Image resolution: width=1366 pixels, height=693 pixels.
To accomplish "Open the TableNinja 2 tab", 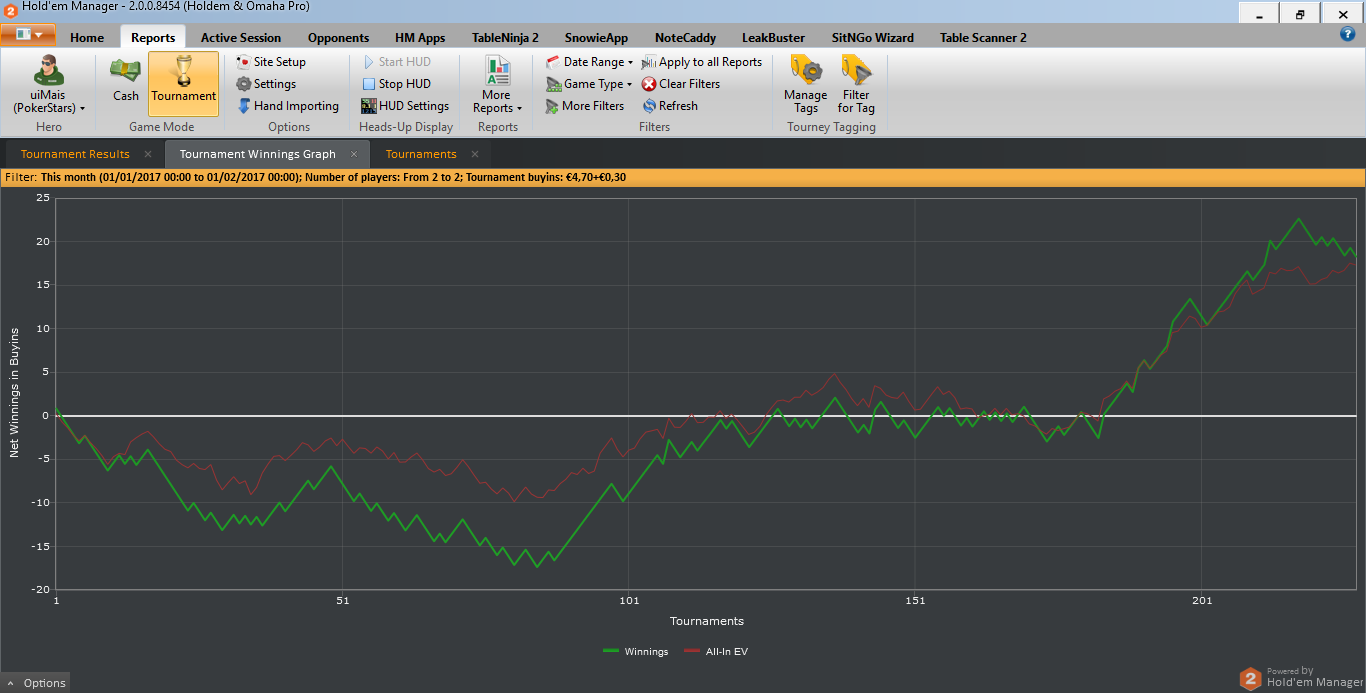I will click(x=505, y=38).
